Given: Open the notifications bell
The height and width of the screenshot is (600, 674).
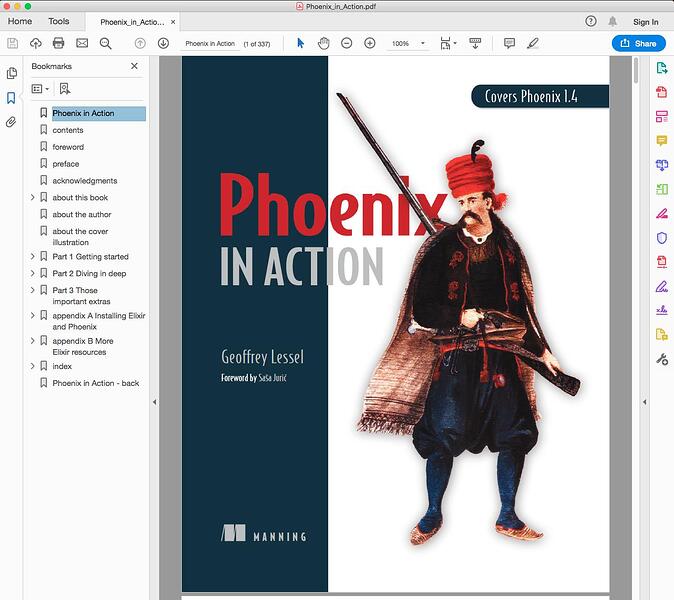Looking at the screenshot, I should [x=613, y=21].
